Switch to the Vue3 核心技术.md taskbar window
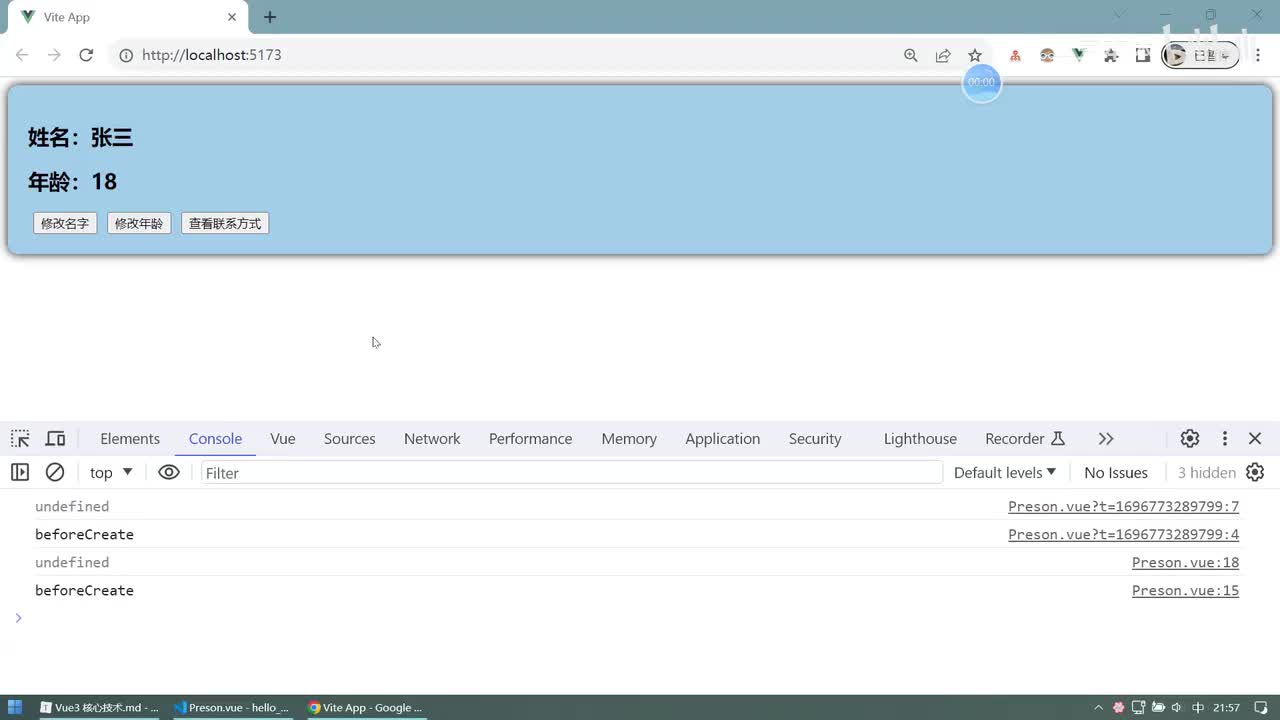 click(x=99, y=707)
